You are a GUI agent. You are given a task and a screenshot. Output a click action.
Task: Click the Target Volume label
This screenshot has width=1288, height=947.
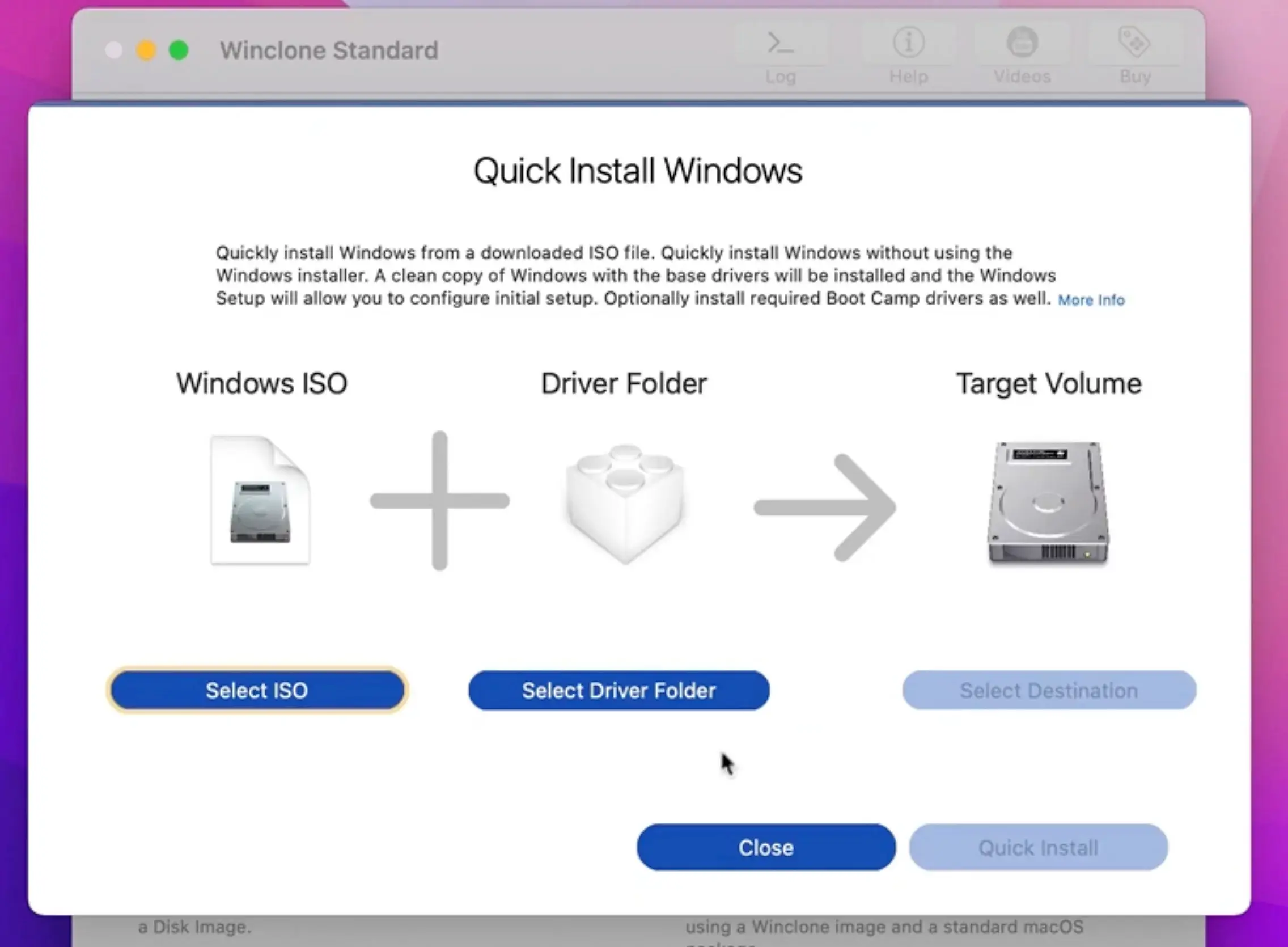click(x=1049, y=383)
